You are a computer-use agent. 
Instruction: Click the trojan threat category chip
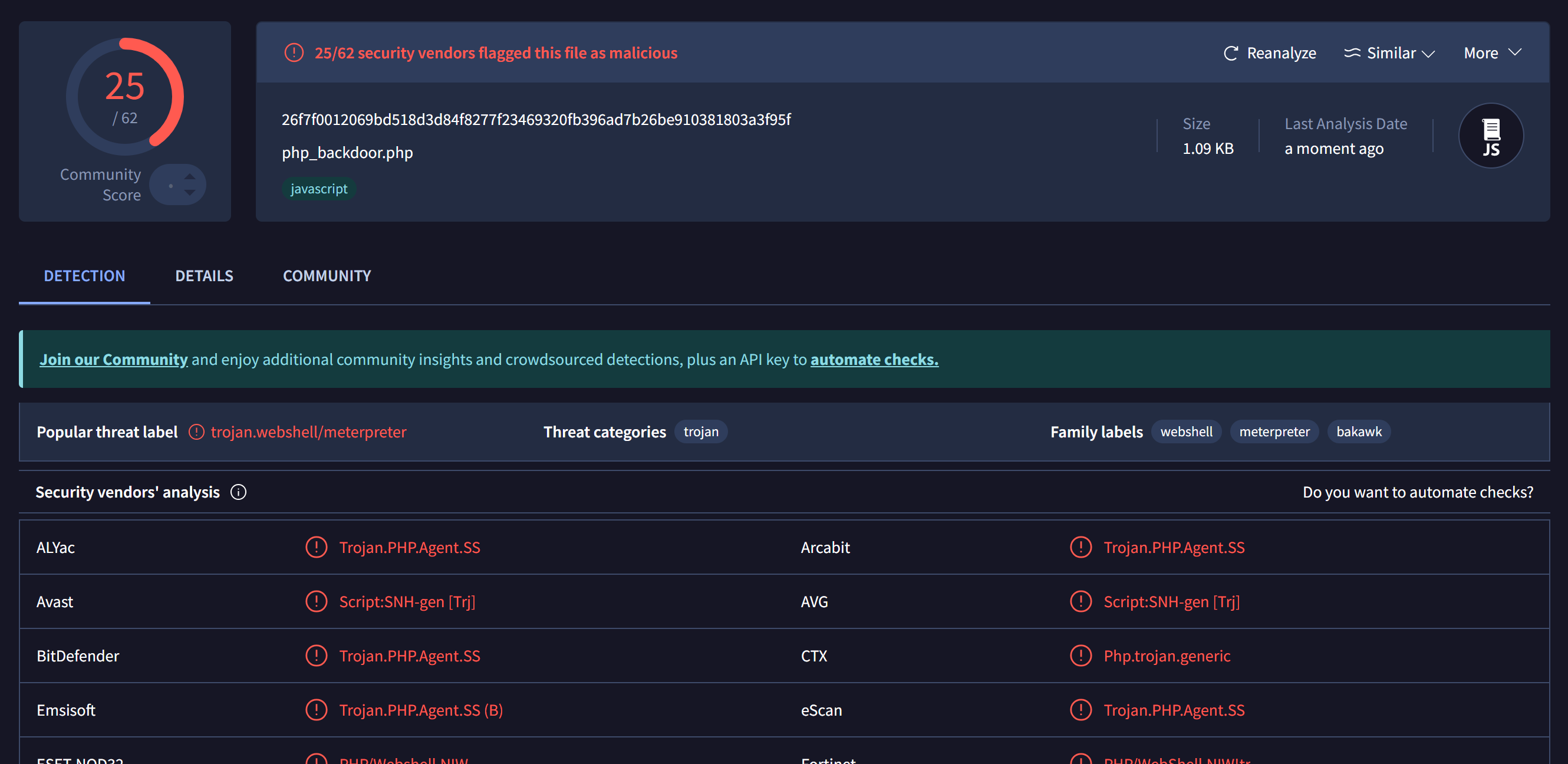(x=701, y=432)
